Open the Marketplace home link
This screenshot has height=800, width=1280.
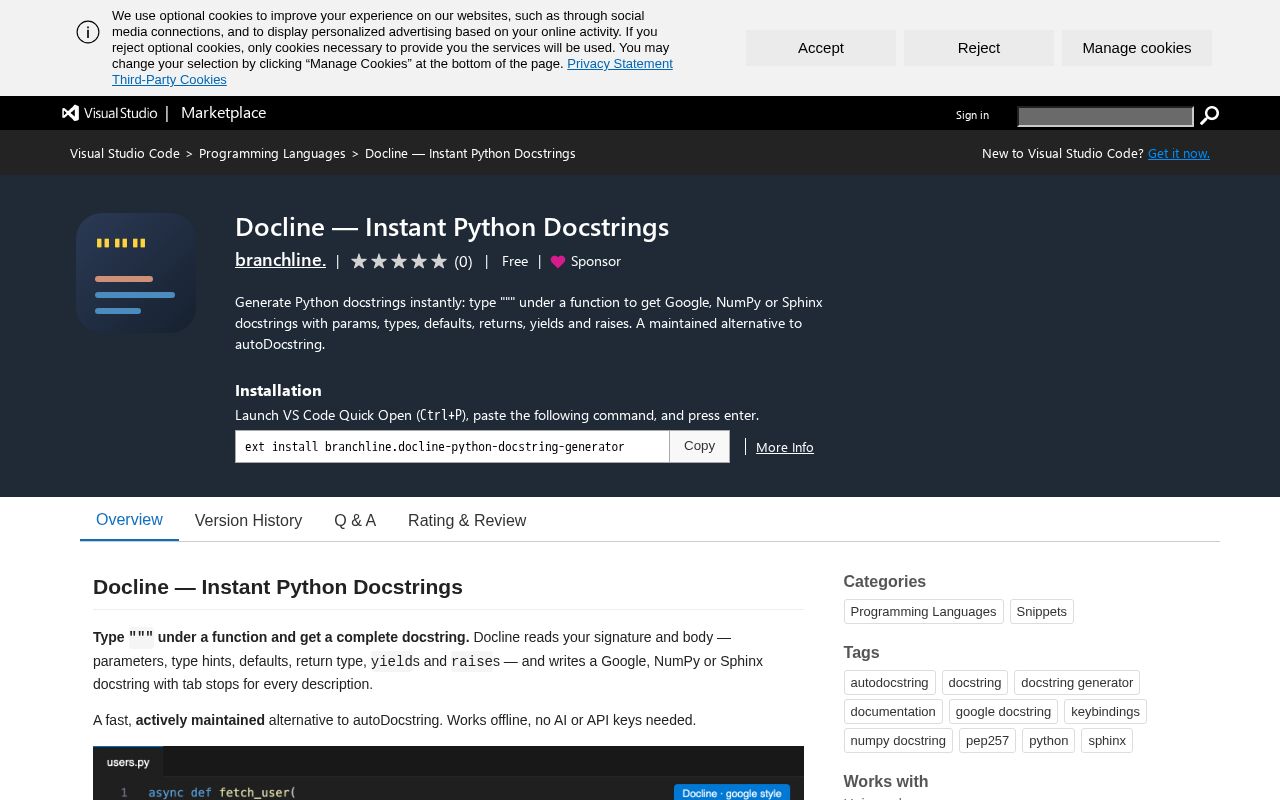click(224, 113)
